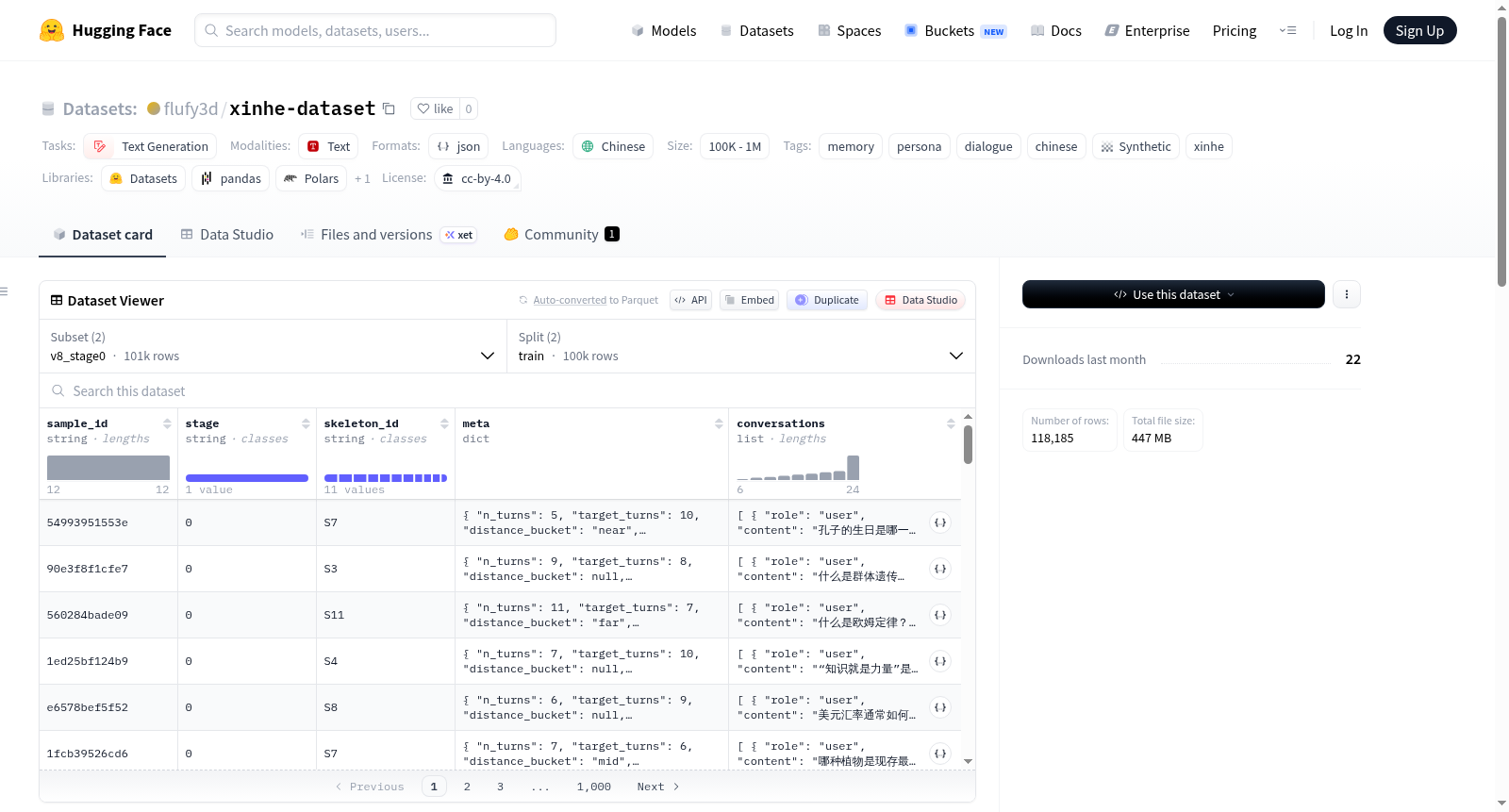Open the API button in Dataset Viewer
The image size is (1509, 812).
point(690,300)
